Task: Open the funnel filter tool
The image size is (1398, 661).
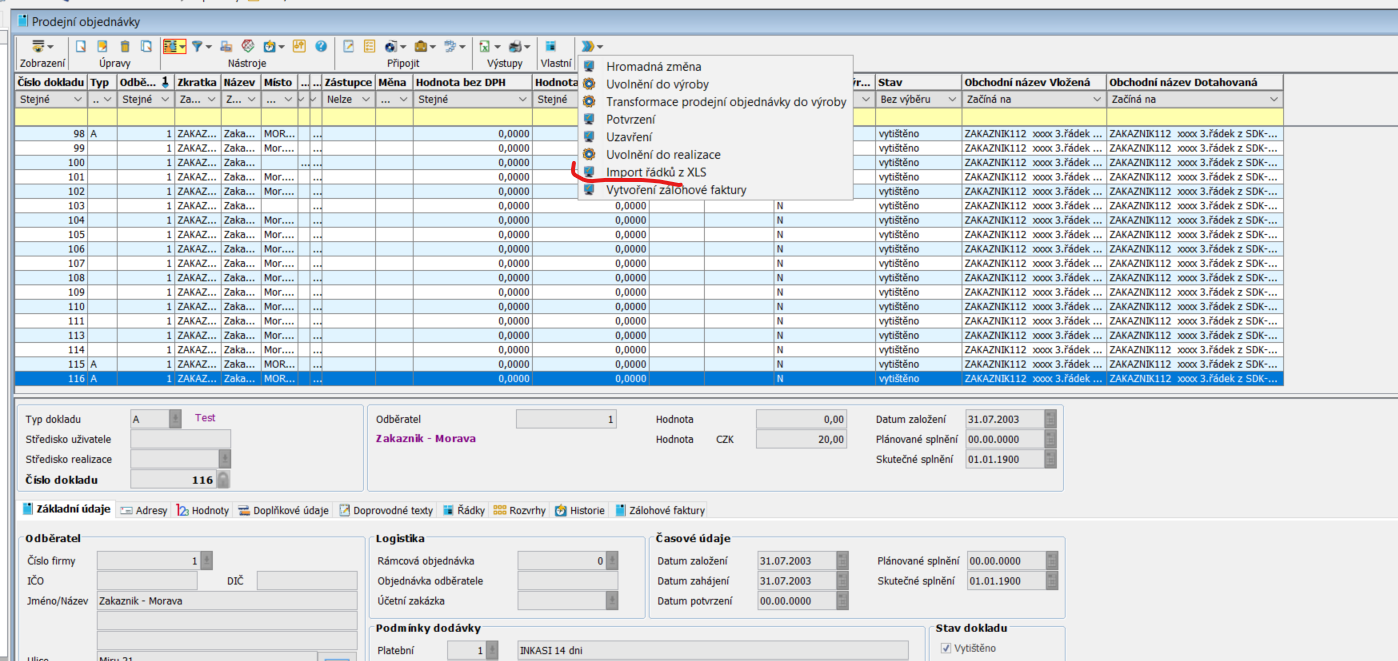Action: [x=197, y=46]
